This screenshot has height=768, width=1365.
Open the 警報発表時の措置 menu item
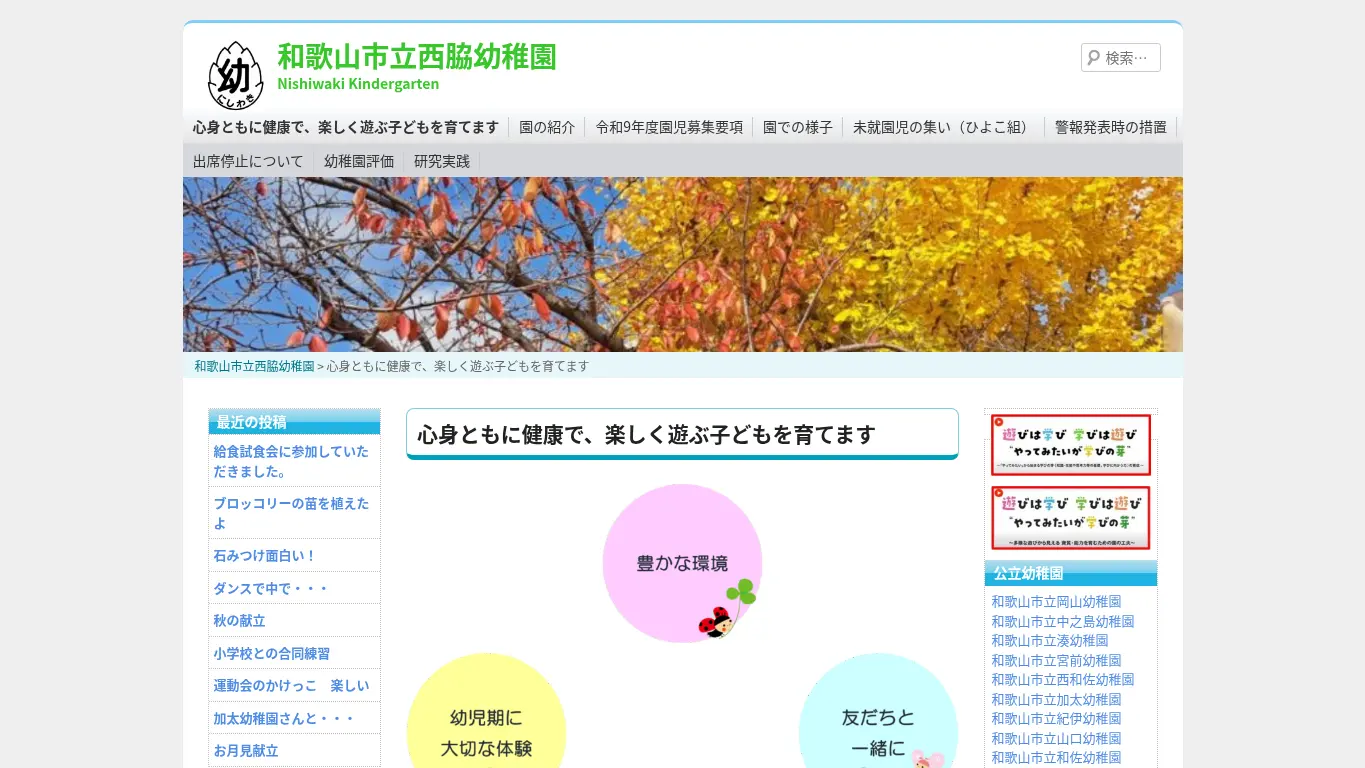(1111, 127)
